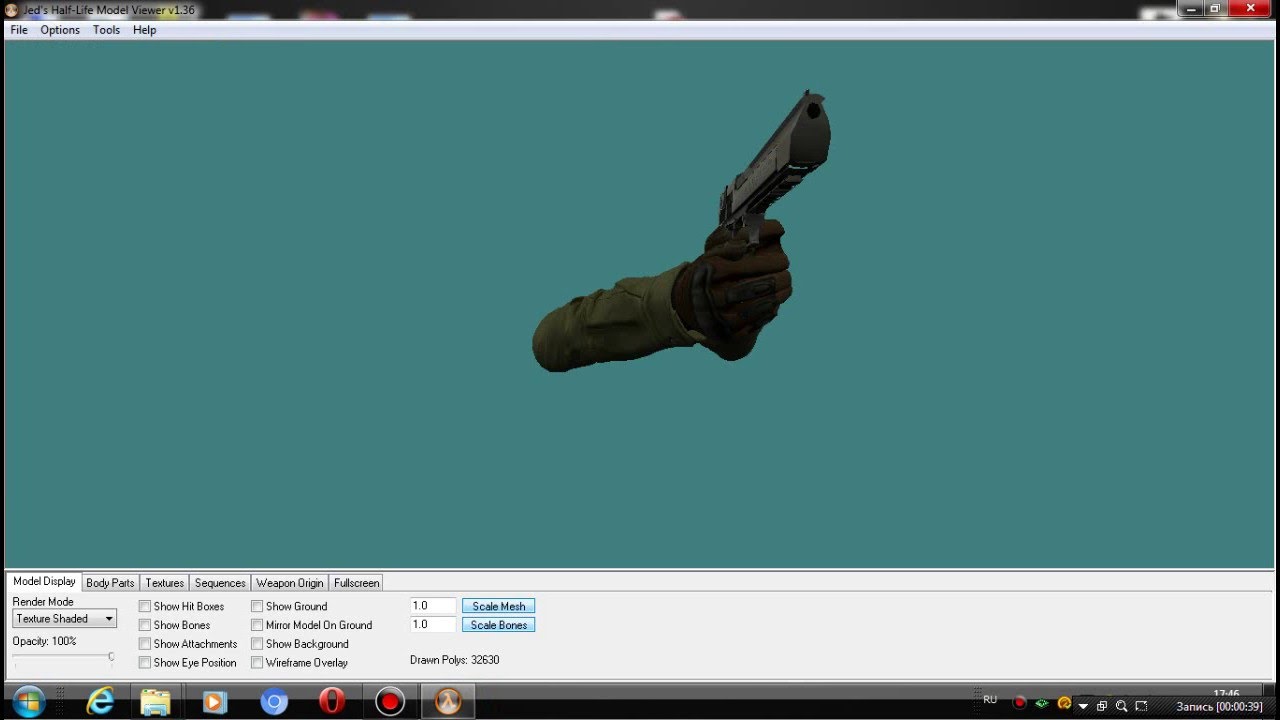This screenshot has height=720, width=1280.
Task: Toggle Mirror Model On Ground checkbox
Action: 257,625
